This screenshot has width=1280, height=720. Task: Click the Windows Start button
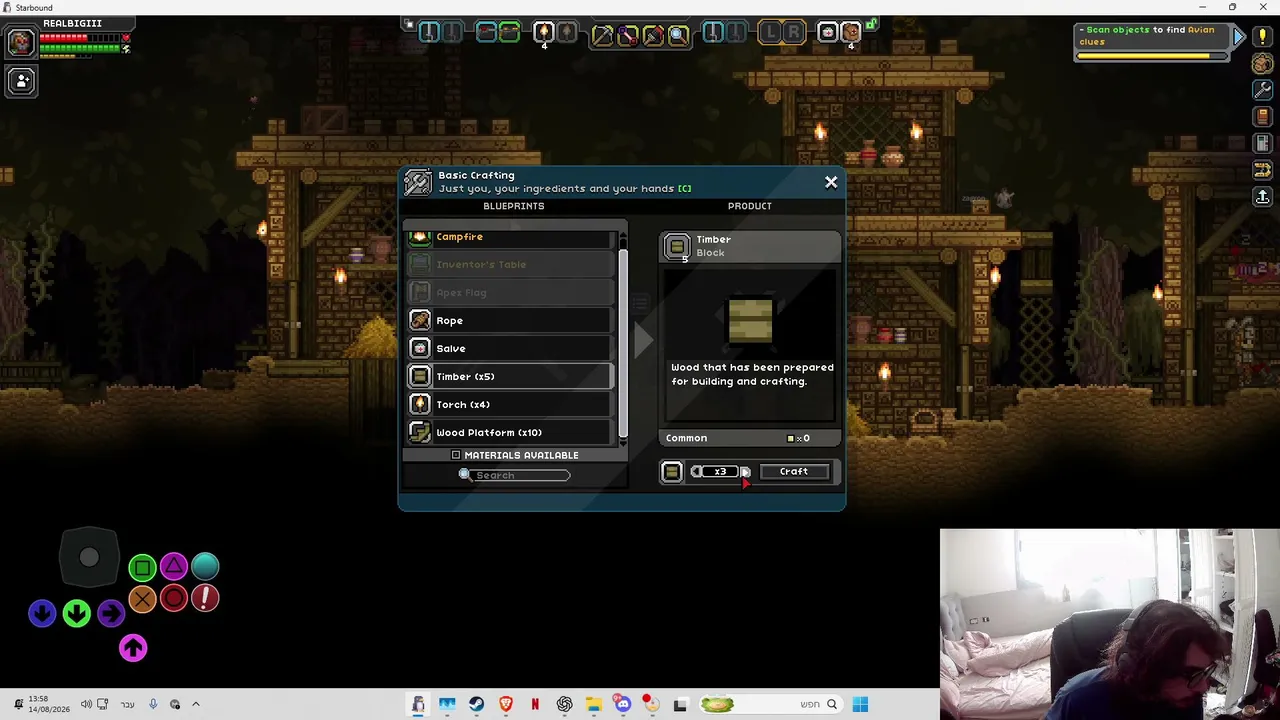point(860,704)
